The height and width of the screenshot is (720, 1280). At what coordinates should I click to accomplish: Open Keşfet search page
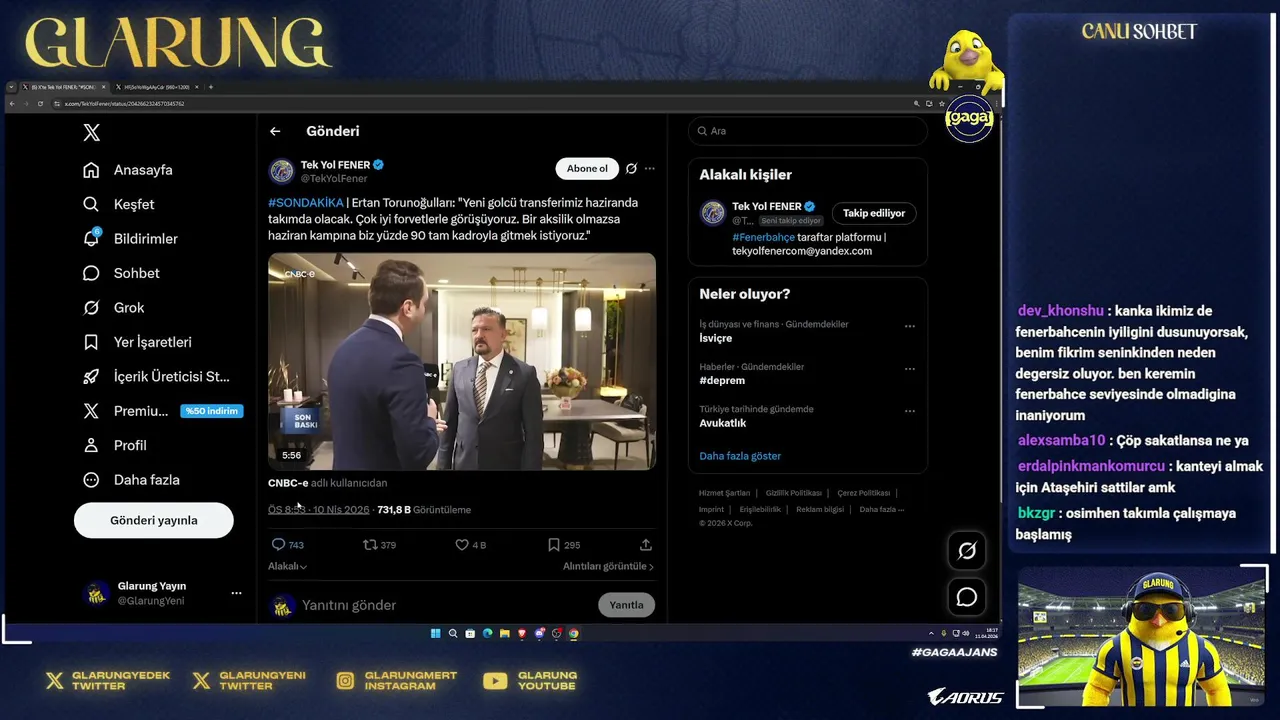click(119, 204)
